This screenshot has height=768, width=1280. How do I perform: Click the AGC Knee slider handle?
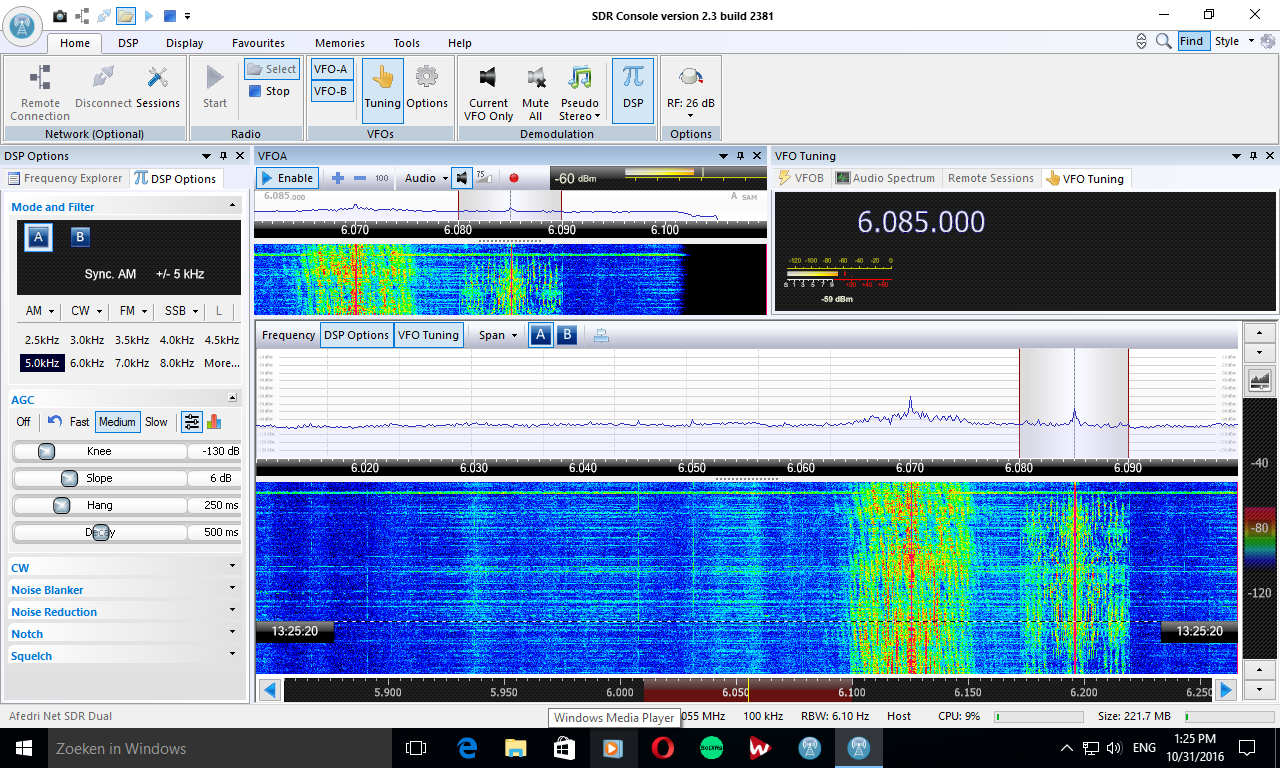46,451
